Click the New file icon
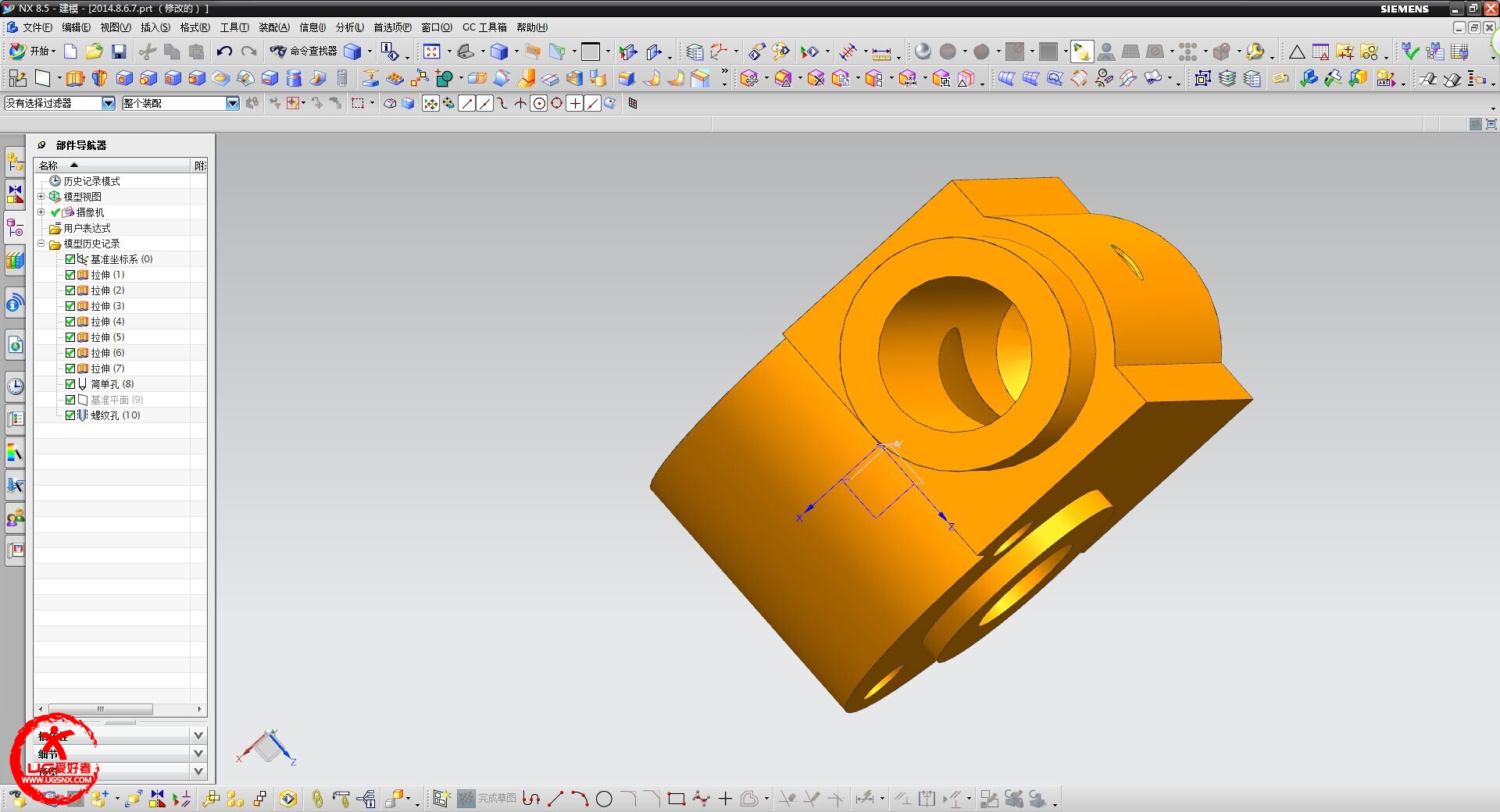Image resolution: width=1500 pixels, height=812 pixels. (x=70, y=52)
